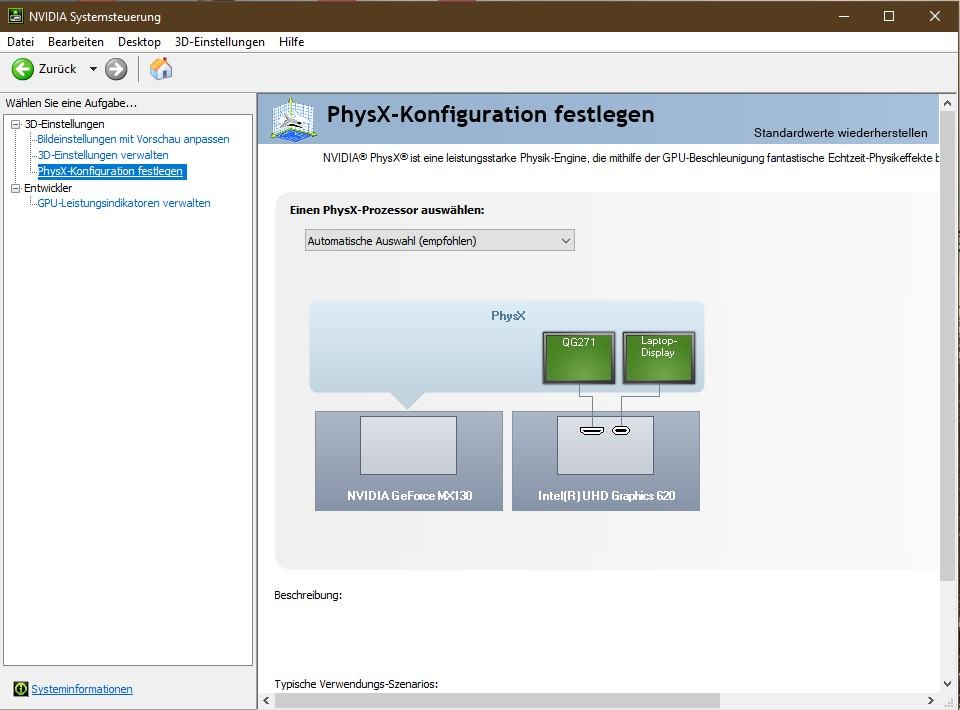Viewport: 960px width, 710px height.
Task: Click the horizontal scrollbar thumb
Action: click(497, 700)
